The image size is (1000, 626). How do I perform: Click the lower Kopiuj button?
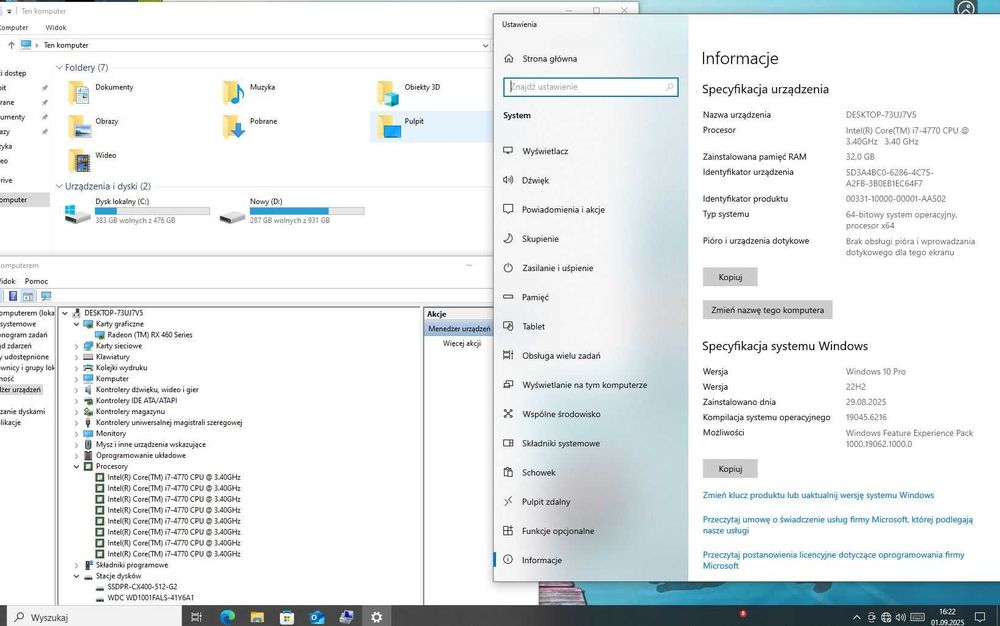coord(730,469)
